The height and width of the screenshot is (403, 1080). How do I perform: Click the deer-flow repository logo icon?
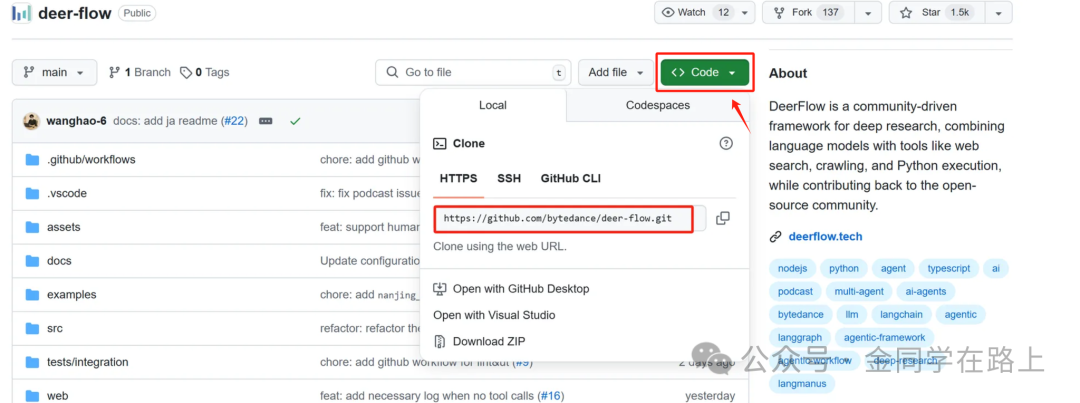(21, 13)
